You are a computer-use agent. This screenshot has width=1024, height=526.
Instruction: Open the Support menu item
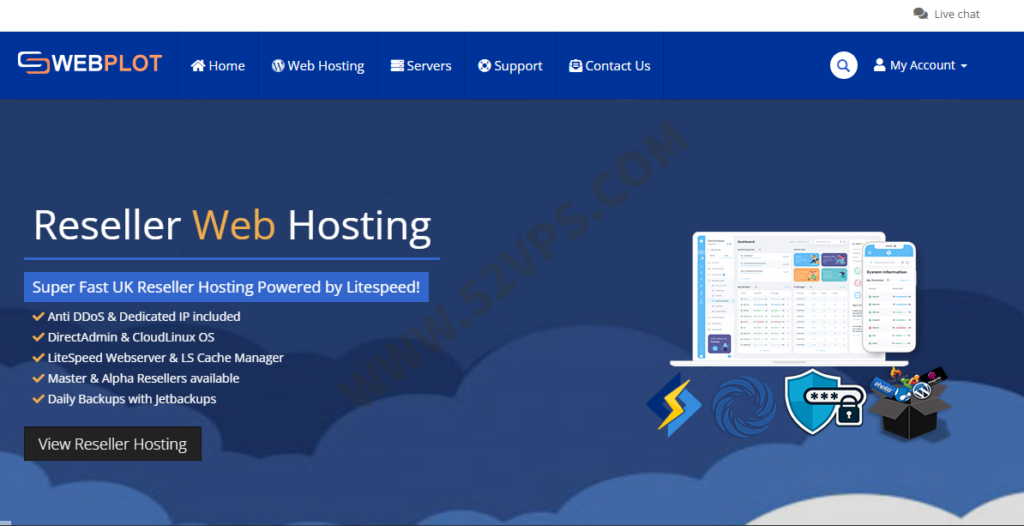[510, 65]
